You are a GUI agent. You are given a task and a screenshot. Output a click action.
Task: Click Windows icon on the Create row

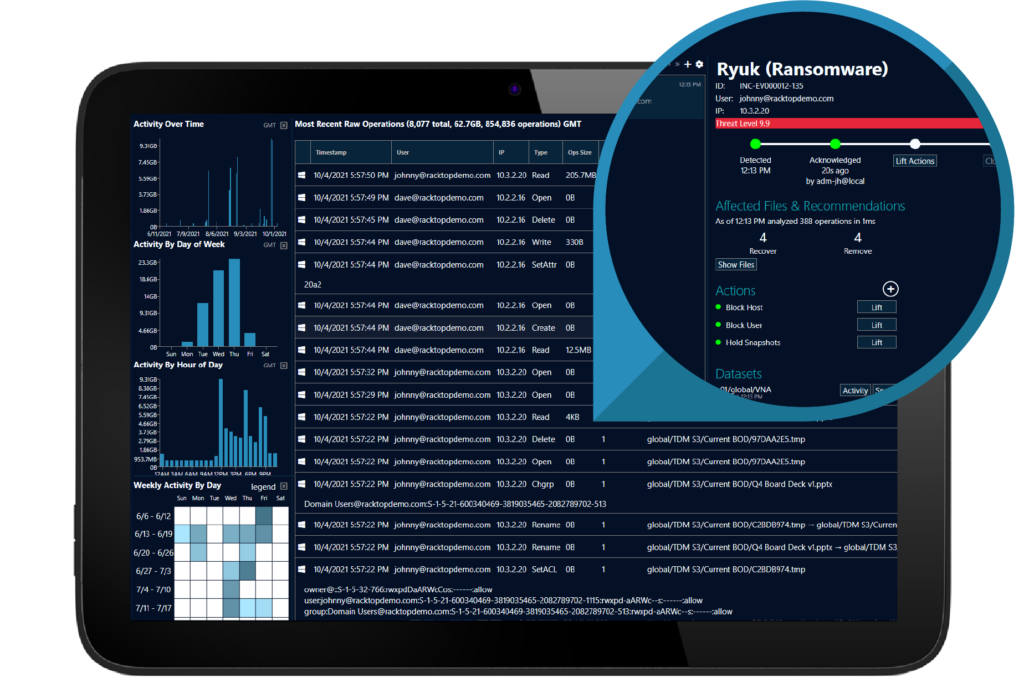click(302, 328)
